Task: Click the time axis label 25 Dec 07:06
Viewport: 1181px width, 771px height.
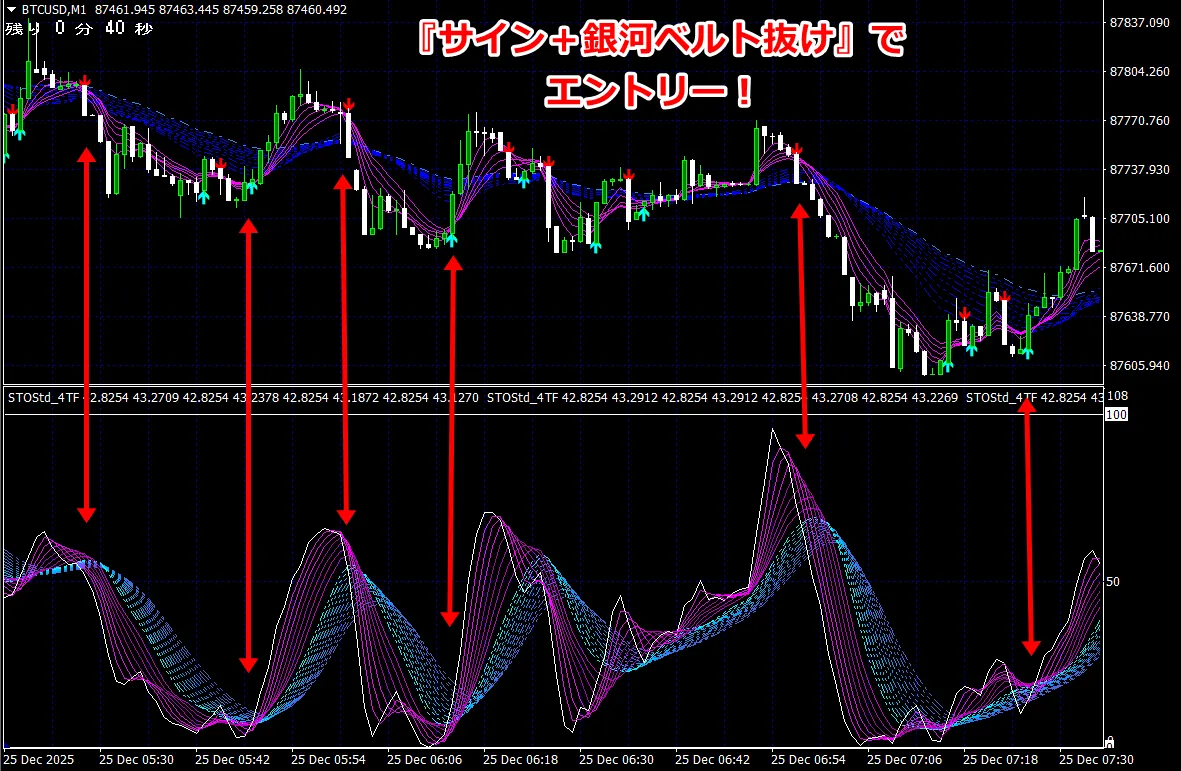Action: tap(905, 760)
